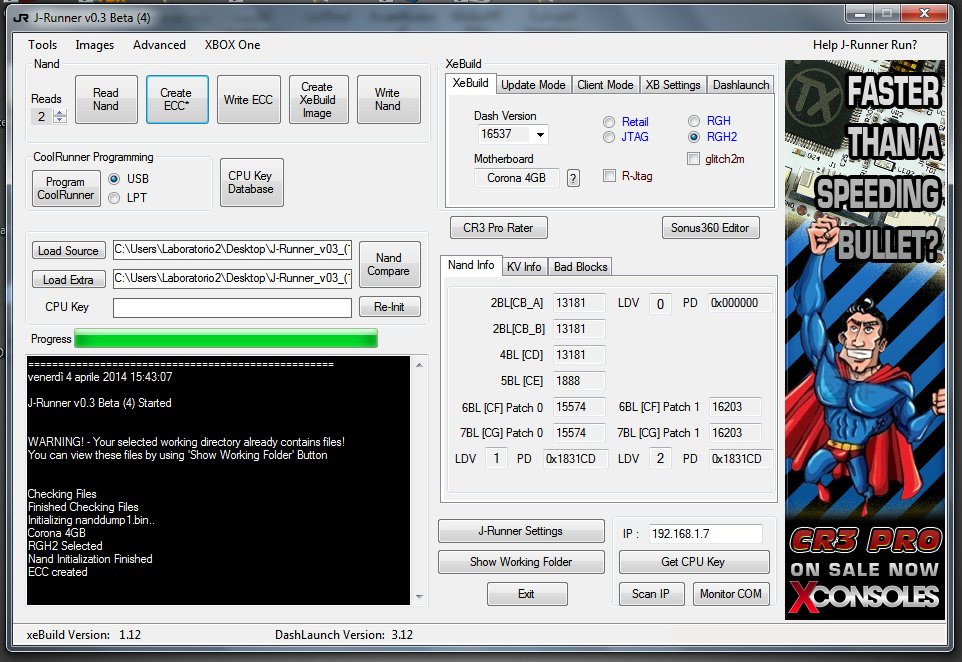Screen dimensions: 962x662
Task: Open the Bad Blocks tab
Action: [581, 266]
